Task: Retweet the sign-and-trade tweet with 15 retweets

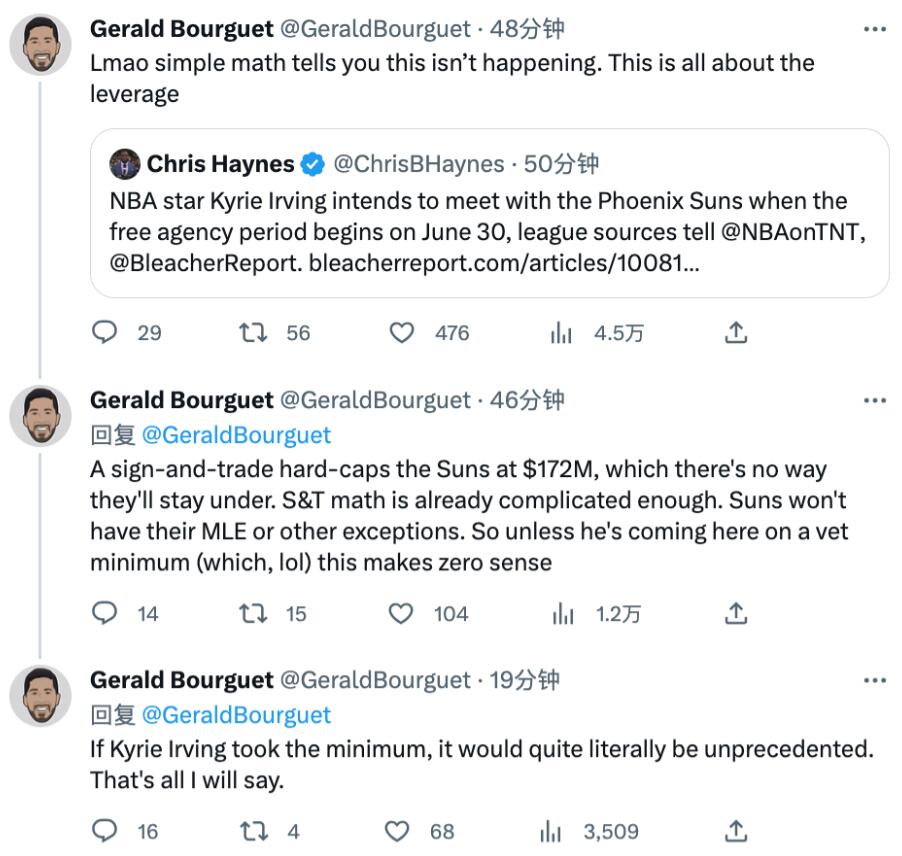Action: coord(252,613)
